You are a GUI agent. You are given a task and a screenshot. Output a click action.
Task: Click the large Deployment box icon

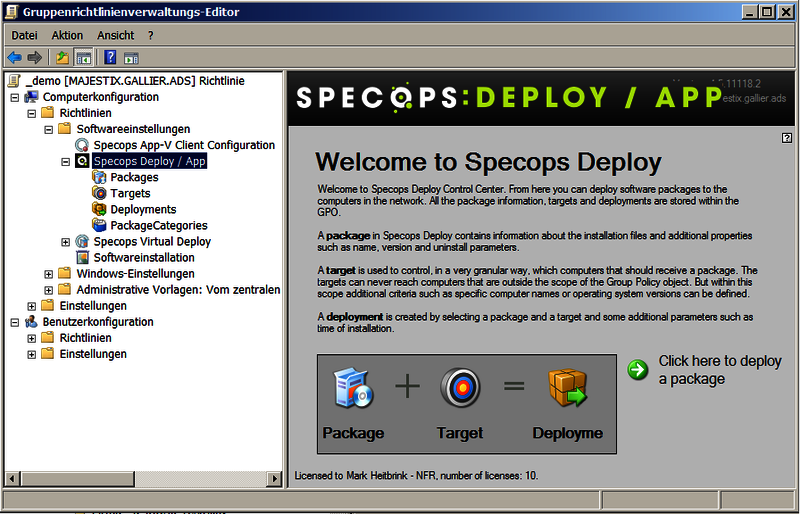point(568,388)
